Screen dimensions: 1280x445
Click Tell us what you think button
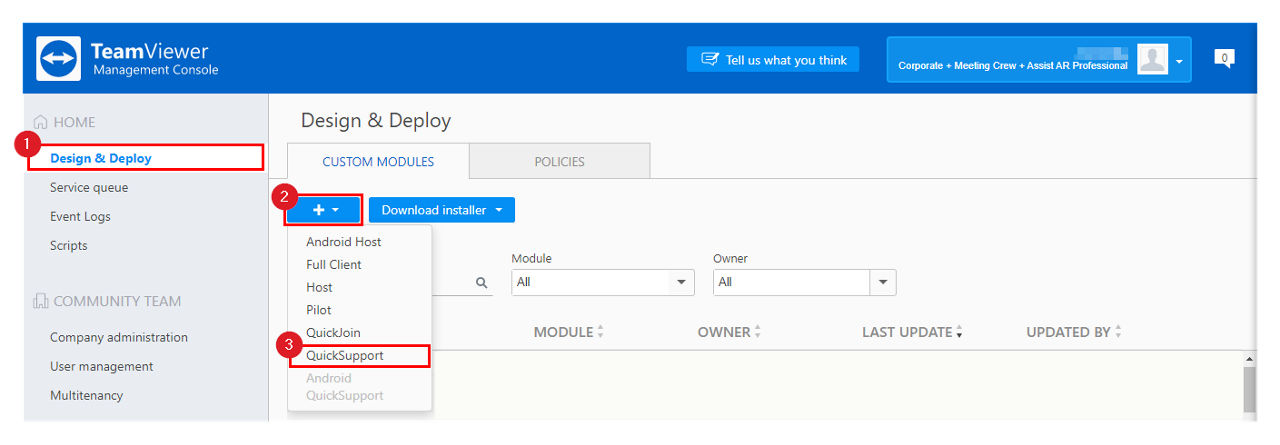click(x=774, y=60)
